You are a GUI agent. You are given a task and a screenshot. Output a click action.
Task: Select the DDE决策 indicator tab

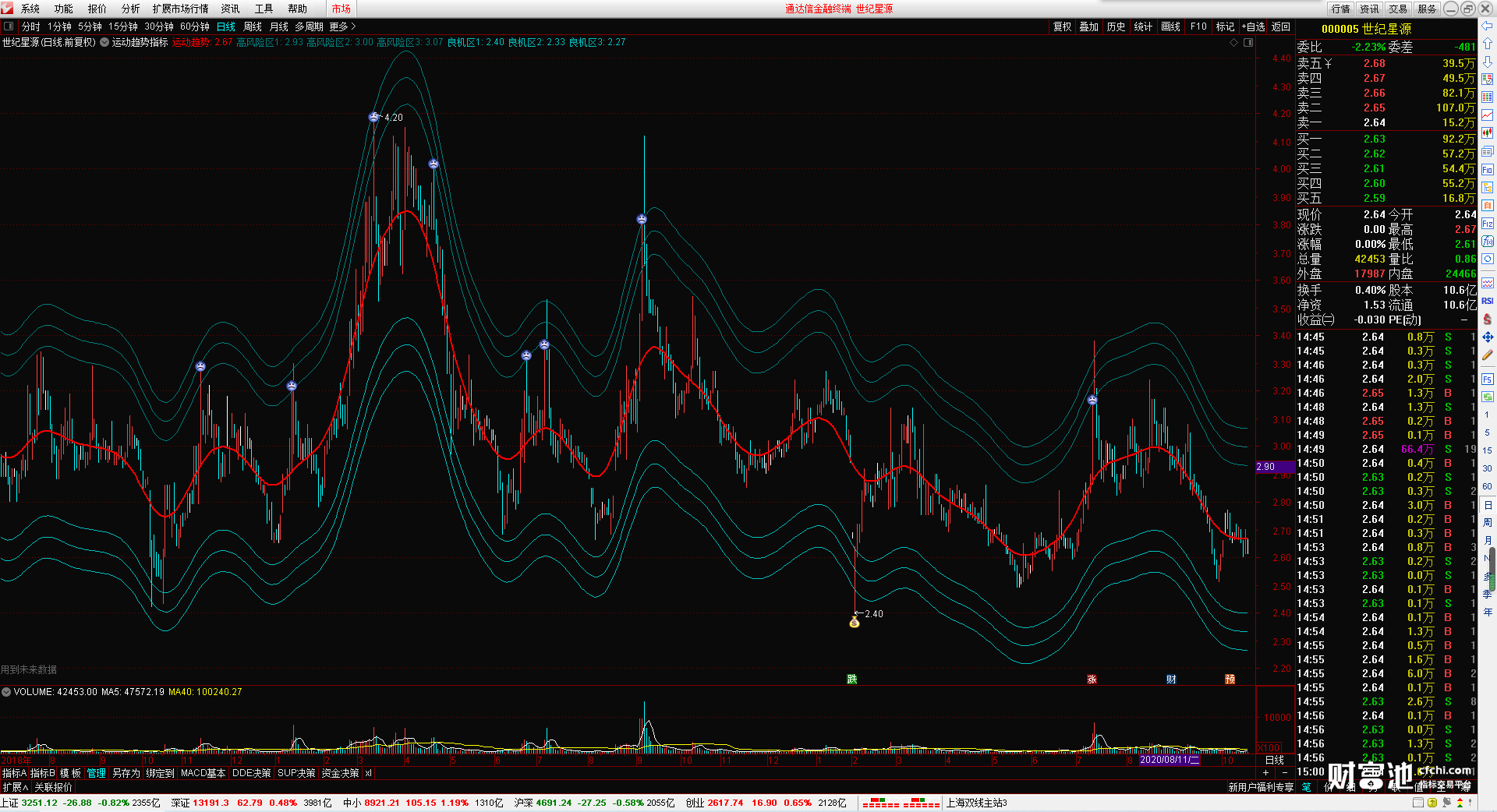(x=252, y=773)
